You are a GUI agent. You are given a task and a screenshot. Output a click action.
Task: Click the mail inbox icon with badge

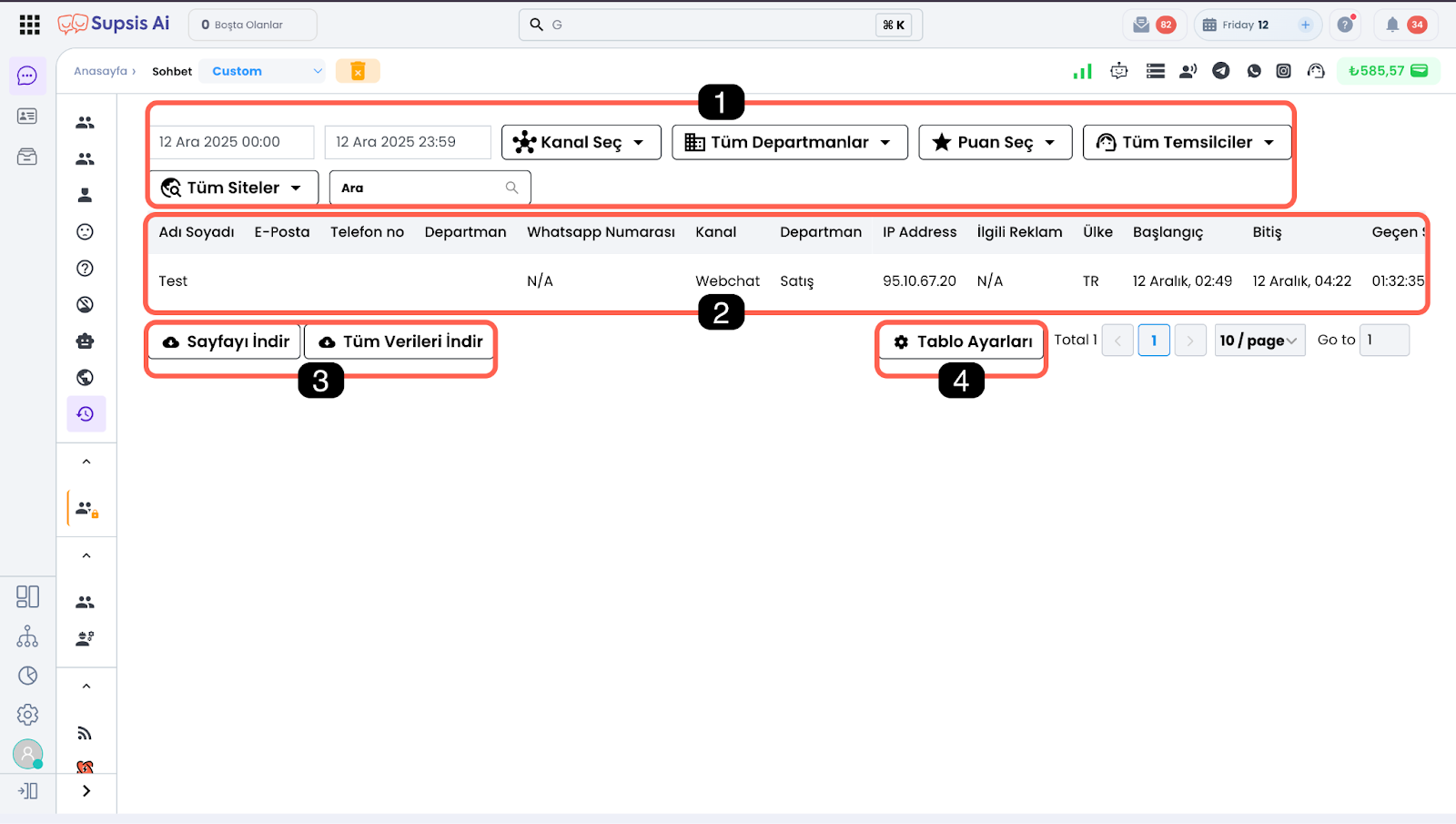(x=1142, y=25)
